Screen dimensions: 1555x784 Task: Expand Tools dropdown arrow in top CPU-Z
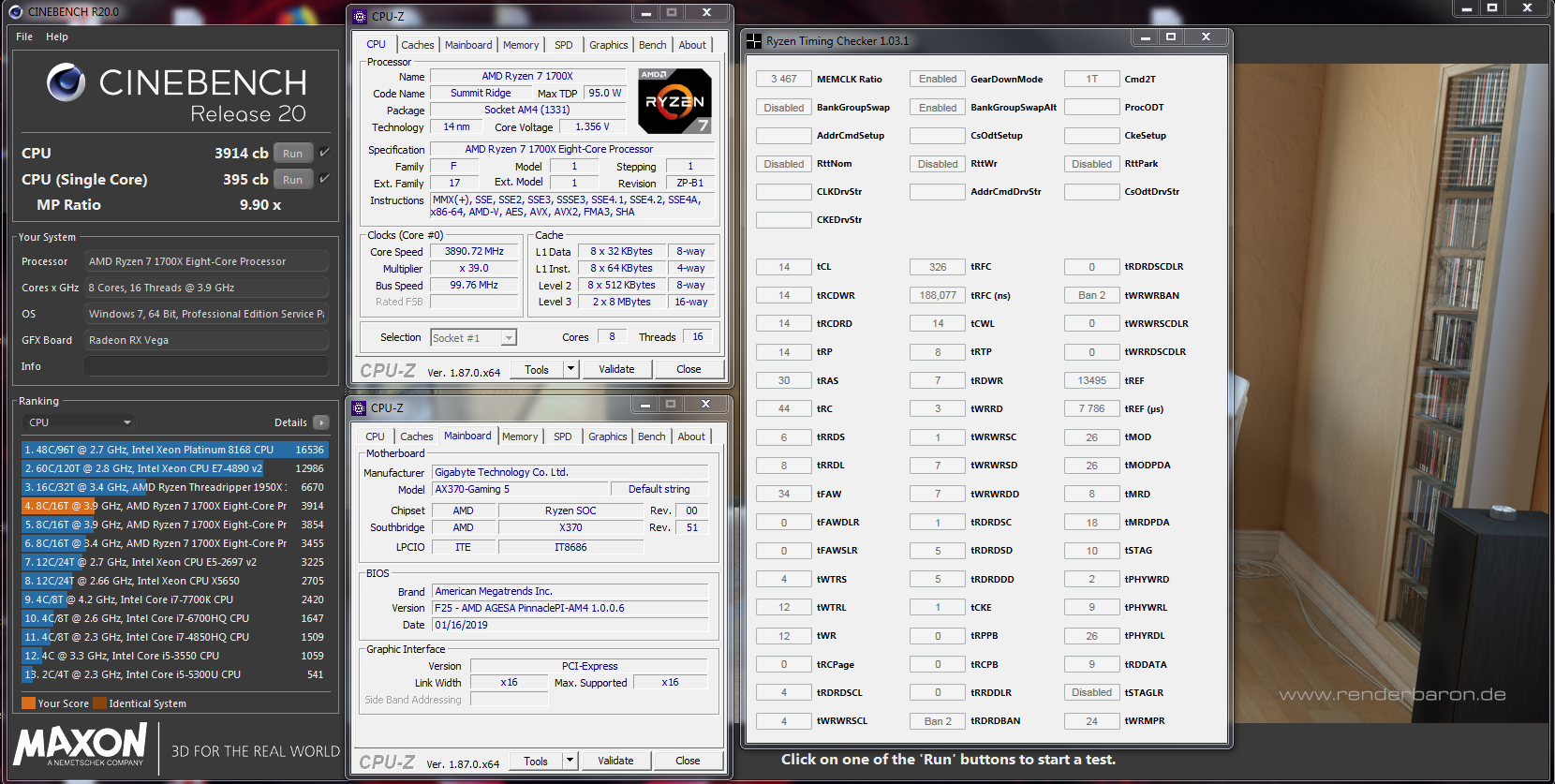(570, 369)
